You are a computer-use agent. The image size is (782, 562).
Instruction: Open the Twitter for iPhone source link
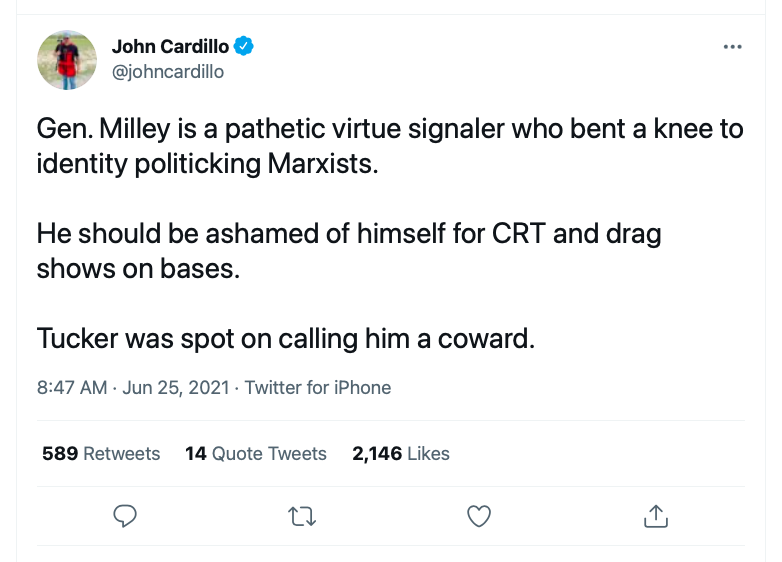(x=317, y=387)
